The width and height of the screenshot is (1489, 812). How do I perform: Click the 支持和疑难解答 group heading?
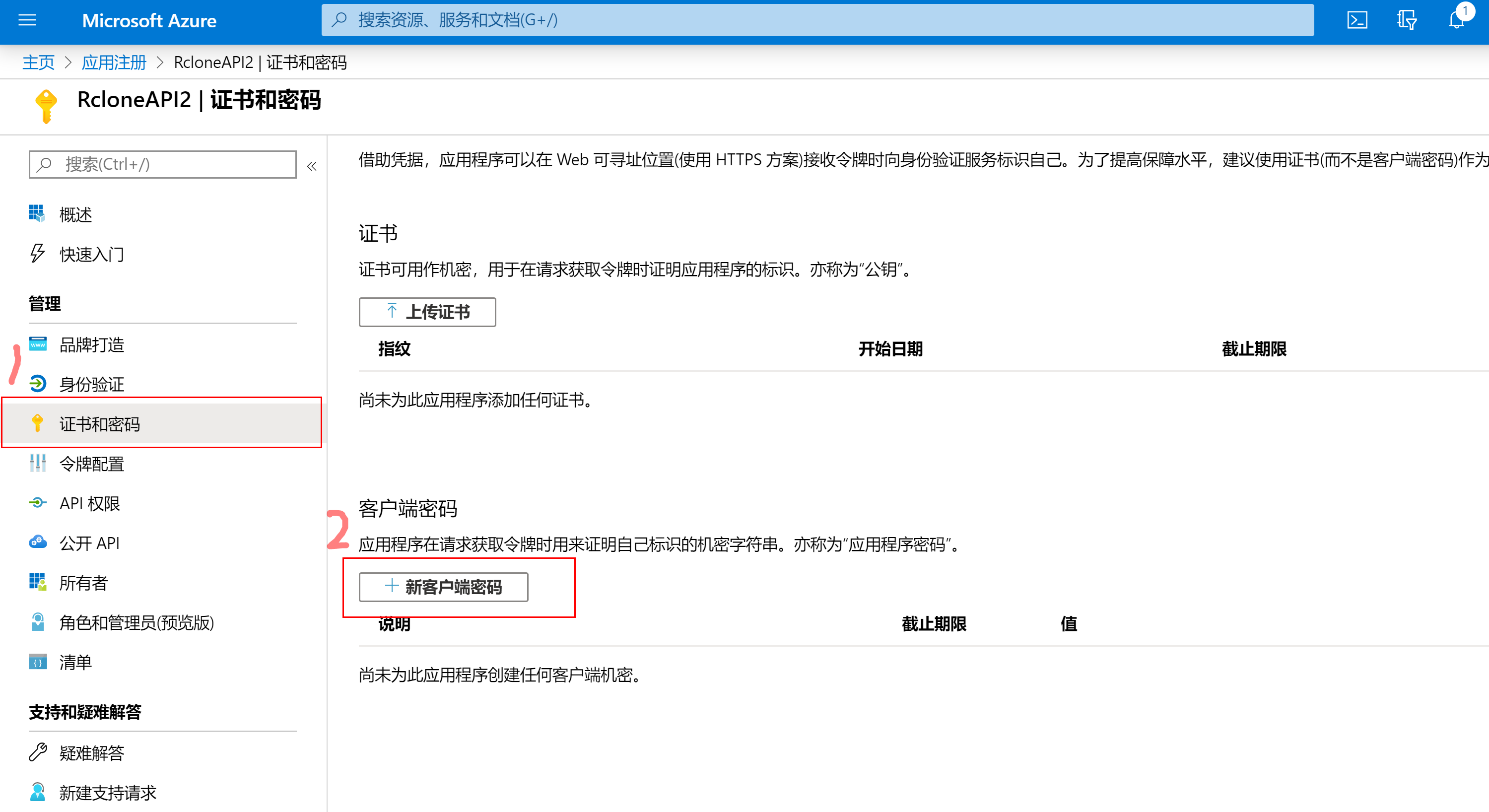(85, 711)
